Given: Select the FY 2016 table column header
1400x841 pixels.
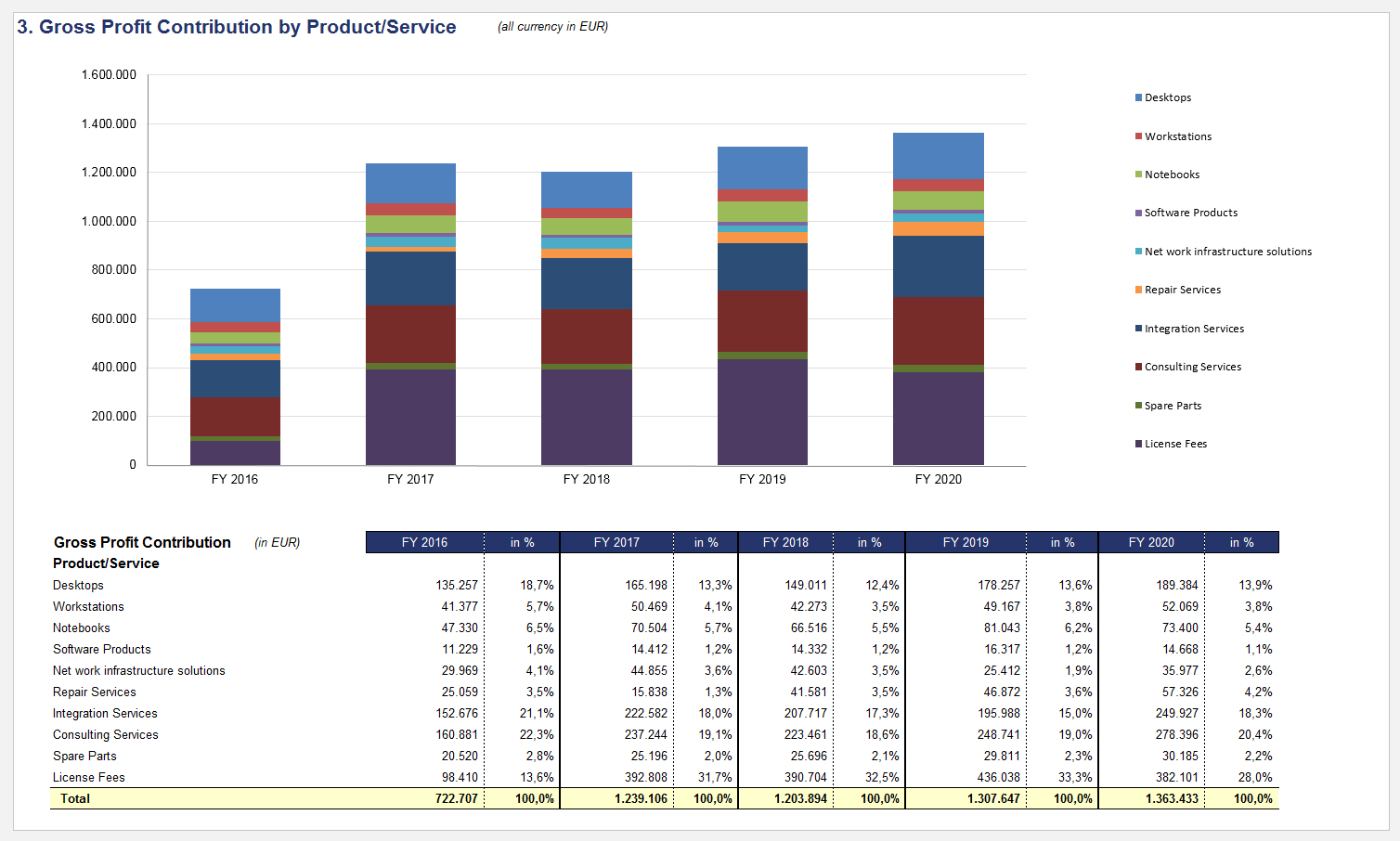Looking at the screenshot, I should click(x=424, y=542).
